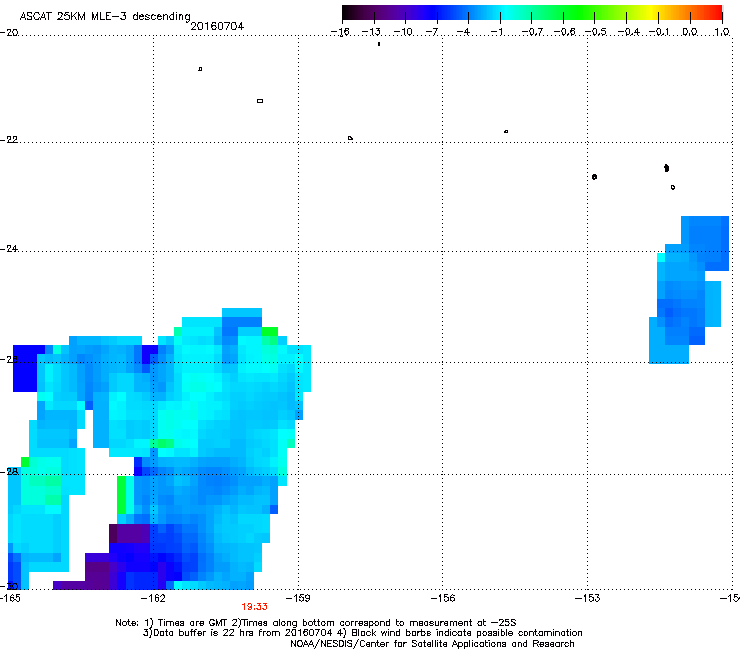Click the -0.1 color scale label
The image size is (740, 650).
[660, 32]
